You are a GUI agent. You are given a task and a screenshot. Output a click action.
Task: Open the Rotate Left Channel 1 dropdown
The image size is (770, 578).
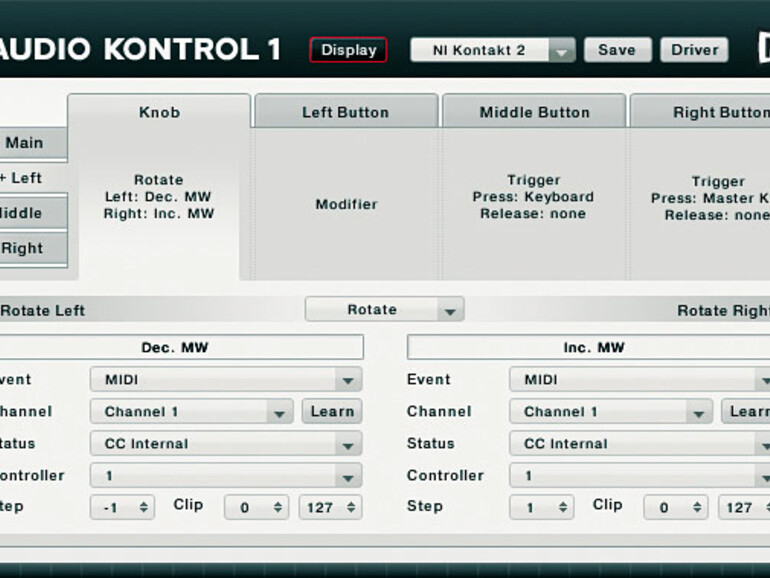point(192,412)
